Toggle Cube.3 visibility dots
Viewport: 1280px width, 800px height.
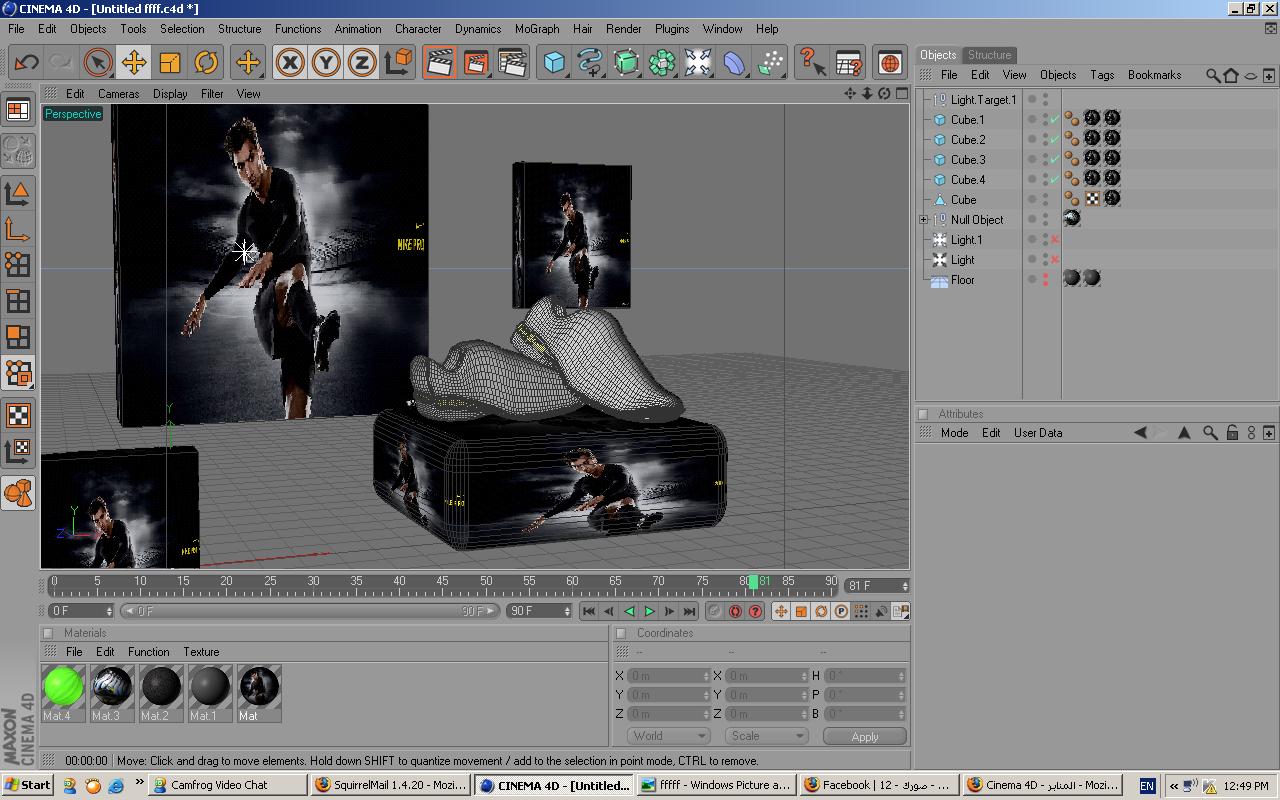click(x=1046, y=160)
